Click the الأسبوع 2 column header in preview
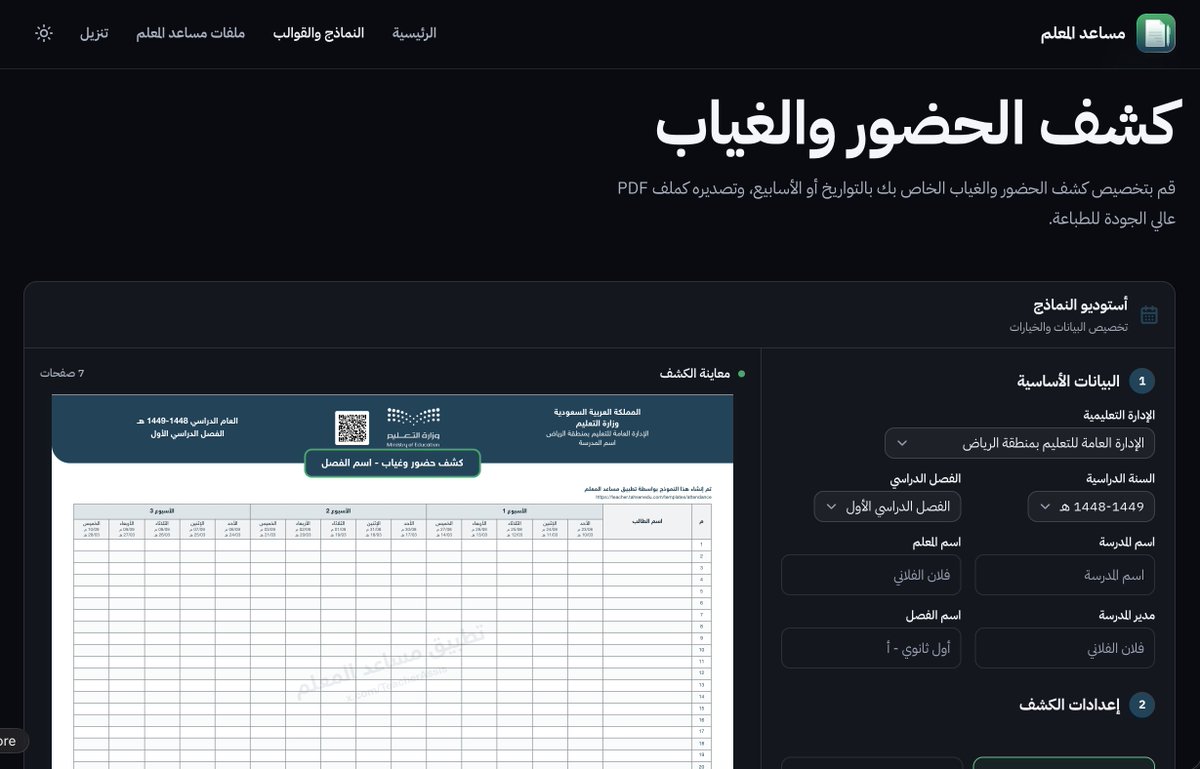Image resolution: width=1200 pixels, height=769 pixels. [x=338, y=509]
